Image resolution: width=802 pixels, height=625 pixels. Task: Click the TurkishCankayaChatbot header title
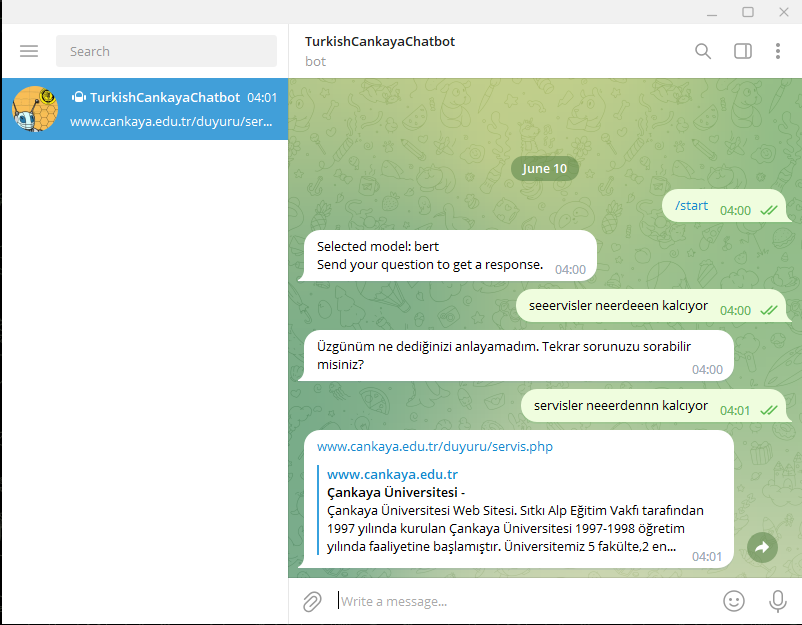[x=379, y=41]
